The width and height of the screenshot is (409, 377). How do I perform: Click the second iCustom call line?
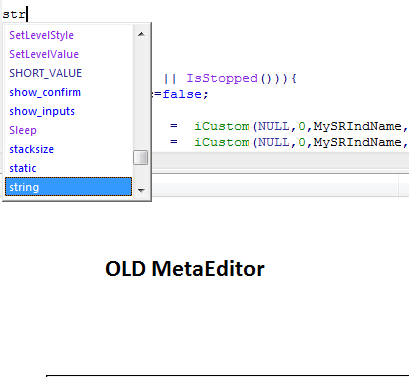(301, 142)
